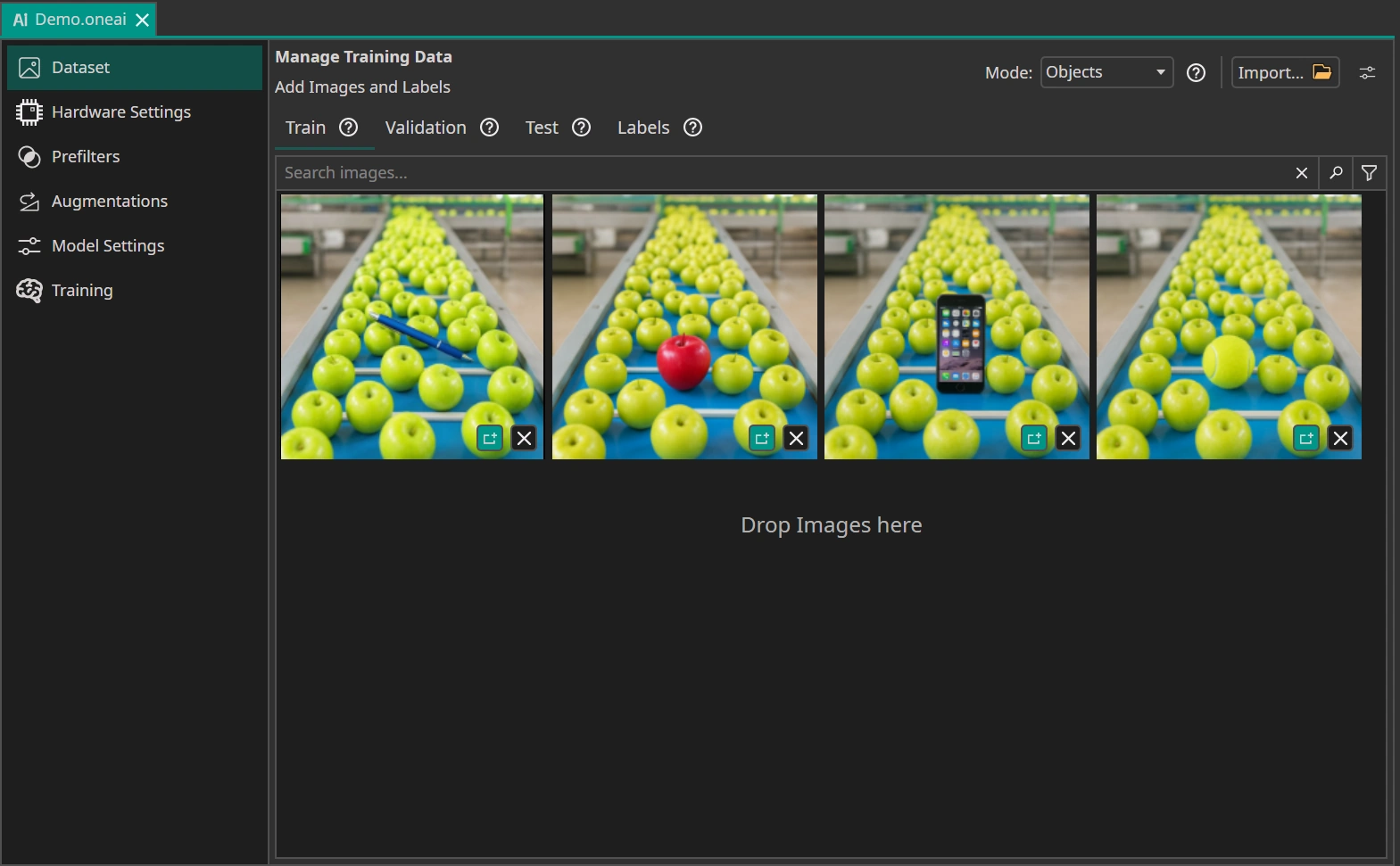This screenshot has height=866, width=1400.
Task: Delete the smartphone image from the training set
Action: pos(1068,438)
